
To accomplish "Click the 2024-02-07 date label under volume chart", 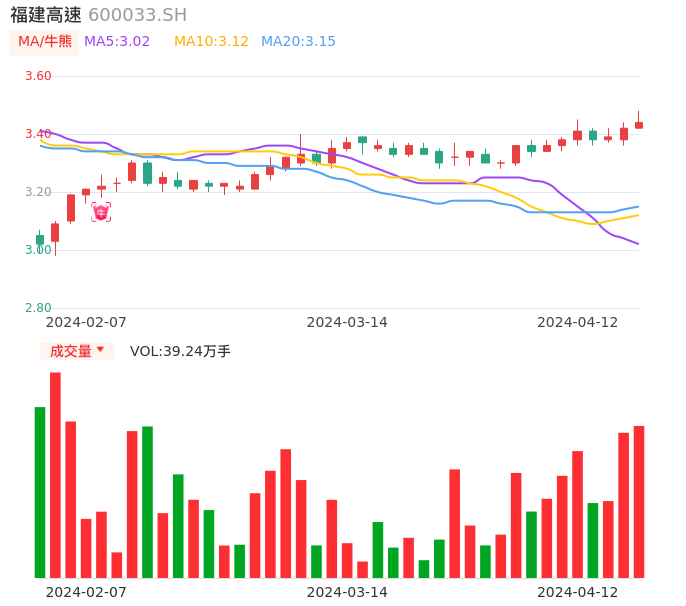I will pyautogui.click(x=86, y=592).
